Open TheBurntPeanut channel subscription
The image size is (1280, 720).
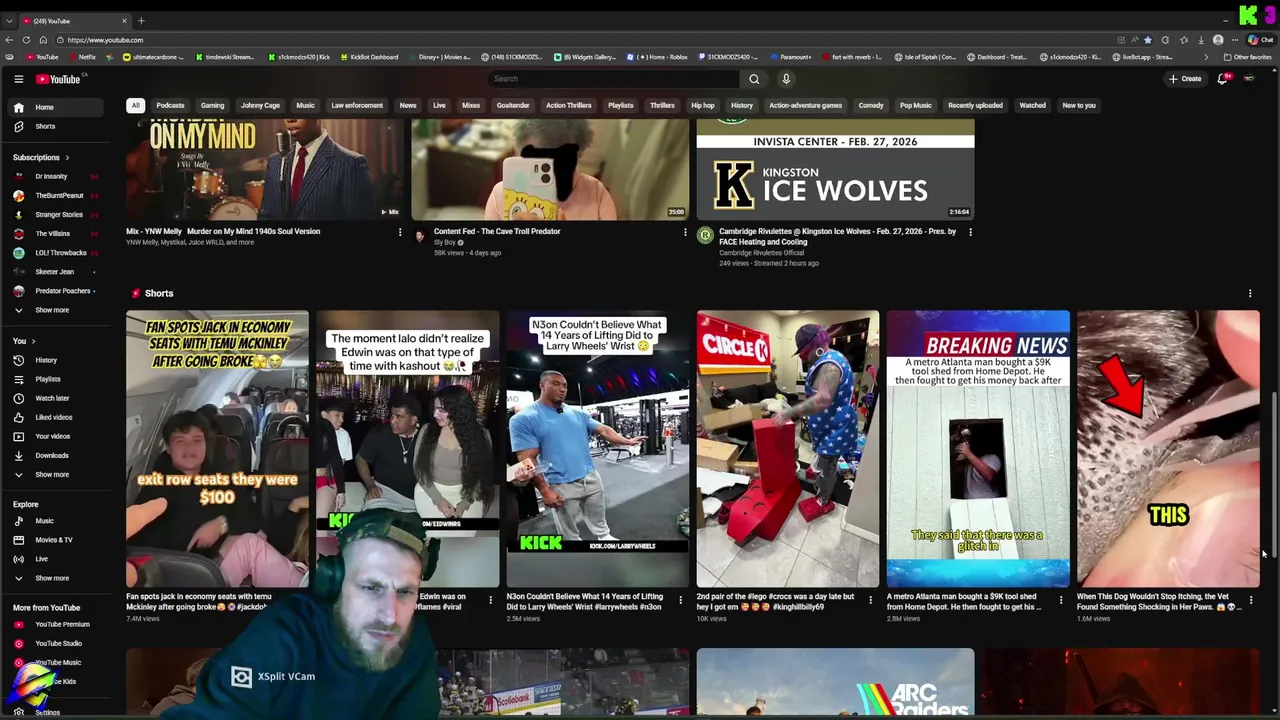point(57,196)
